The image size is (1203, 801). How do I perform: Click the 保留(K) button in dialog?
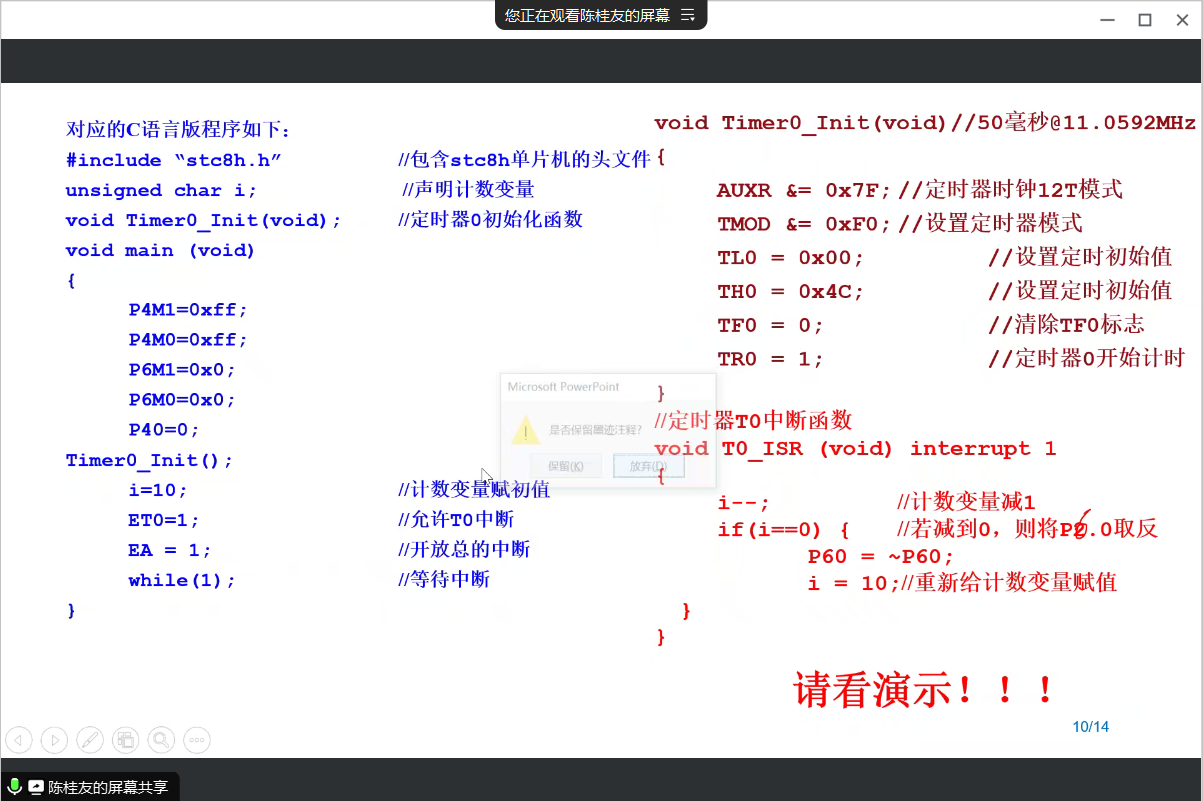coord(565,466)
